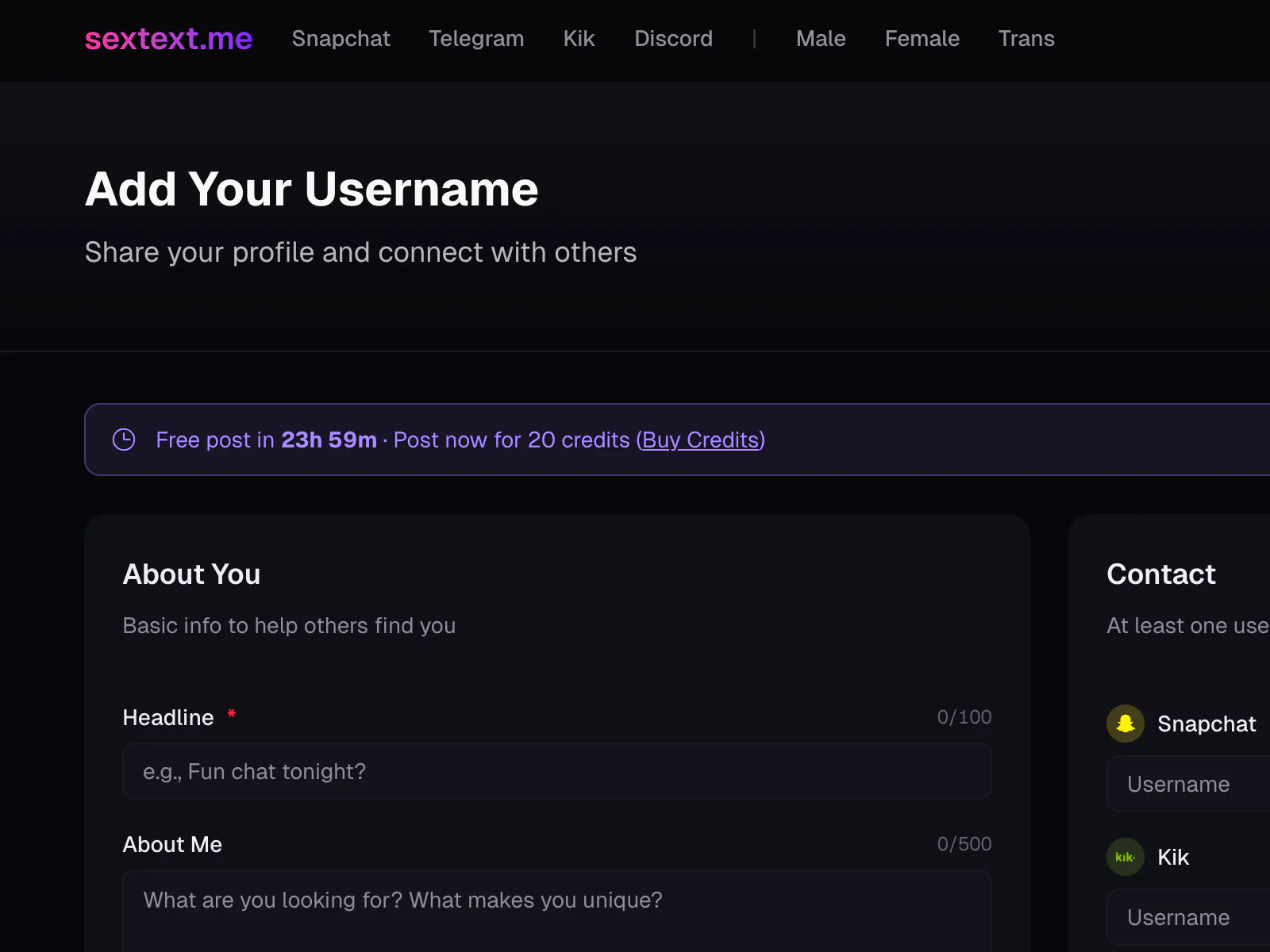
Task: Click the About Me counter 0/500
Action: (964, 844)
